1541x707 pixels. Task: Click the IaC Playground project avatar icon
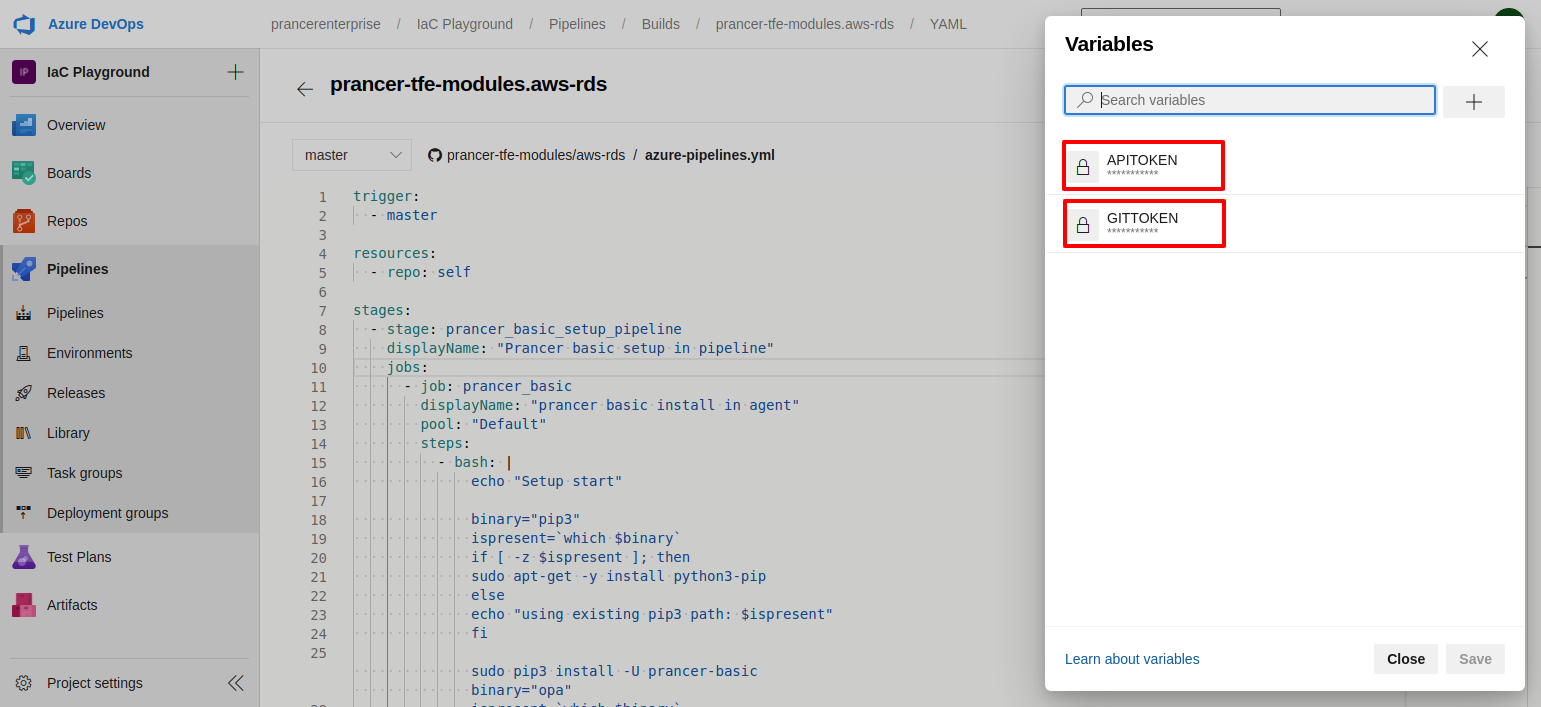pos(24,72)
